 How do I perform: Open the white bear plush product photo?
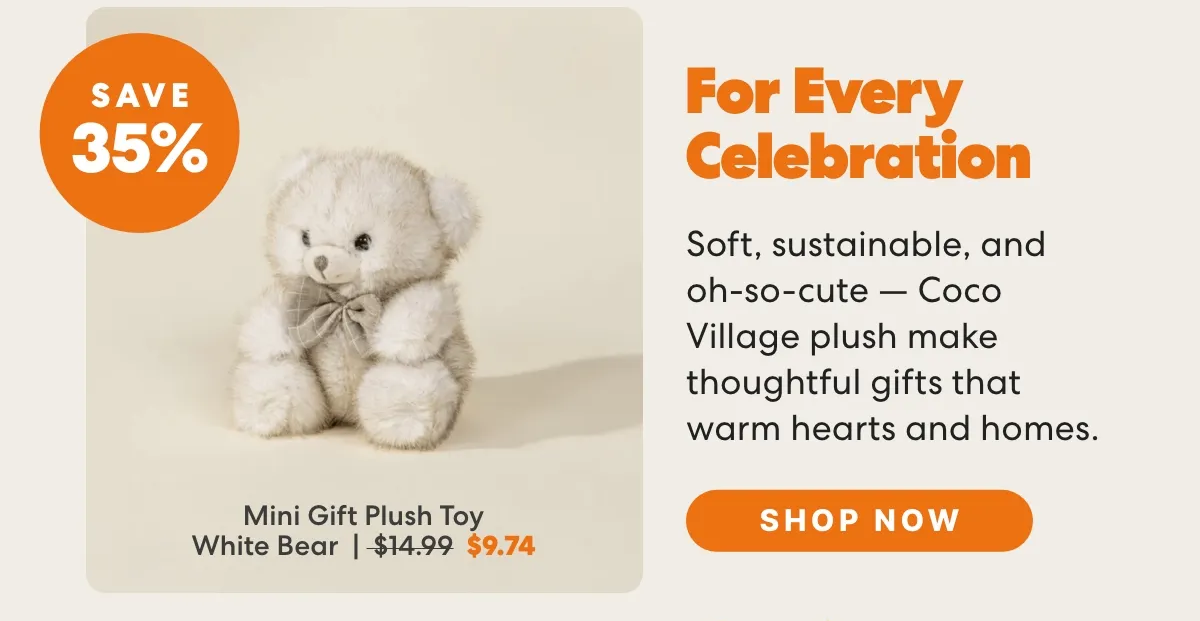364,300
